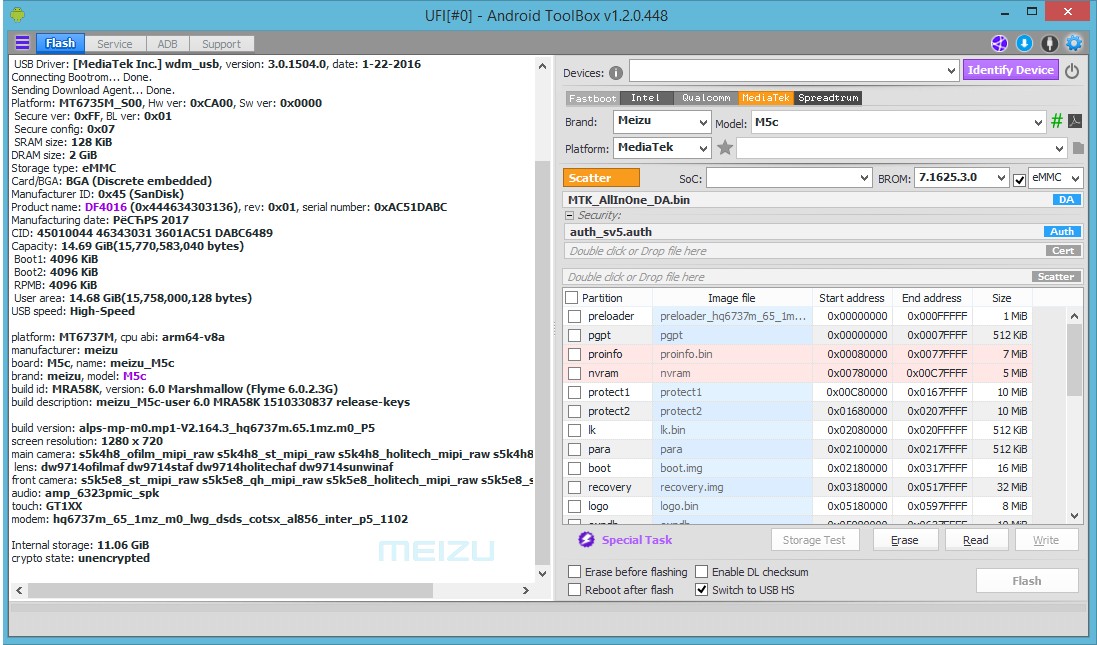Open the BROM version dropdown
The height and width of the screenshot is (645, 1097).
click(961, 178)
